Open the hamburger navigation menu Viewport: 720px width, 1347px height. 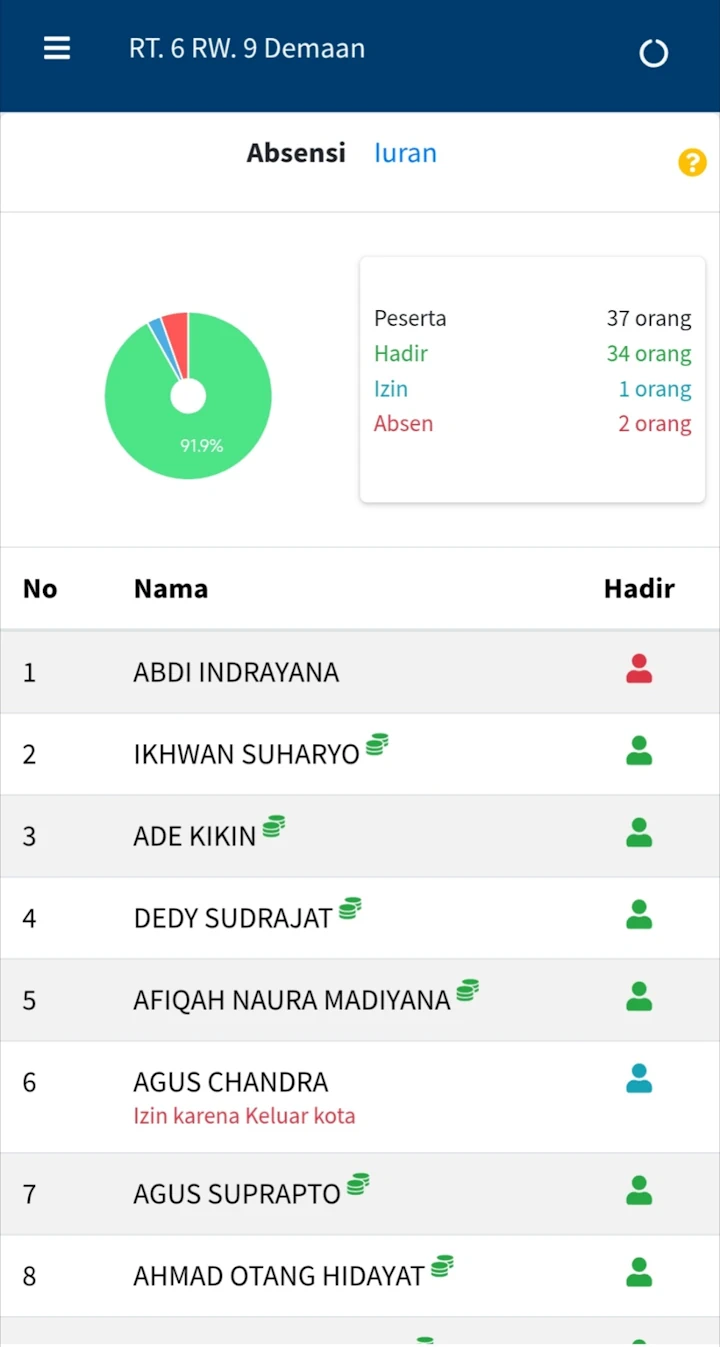[57, 49]
